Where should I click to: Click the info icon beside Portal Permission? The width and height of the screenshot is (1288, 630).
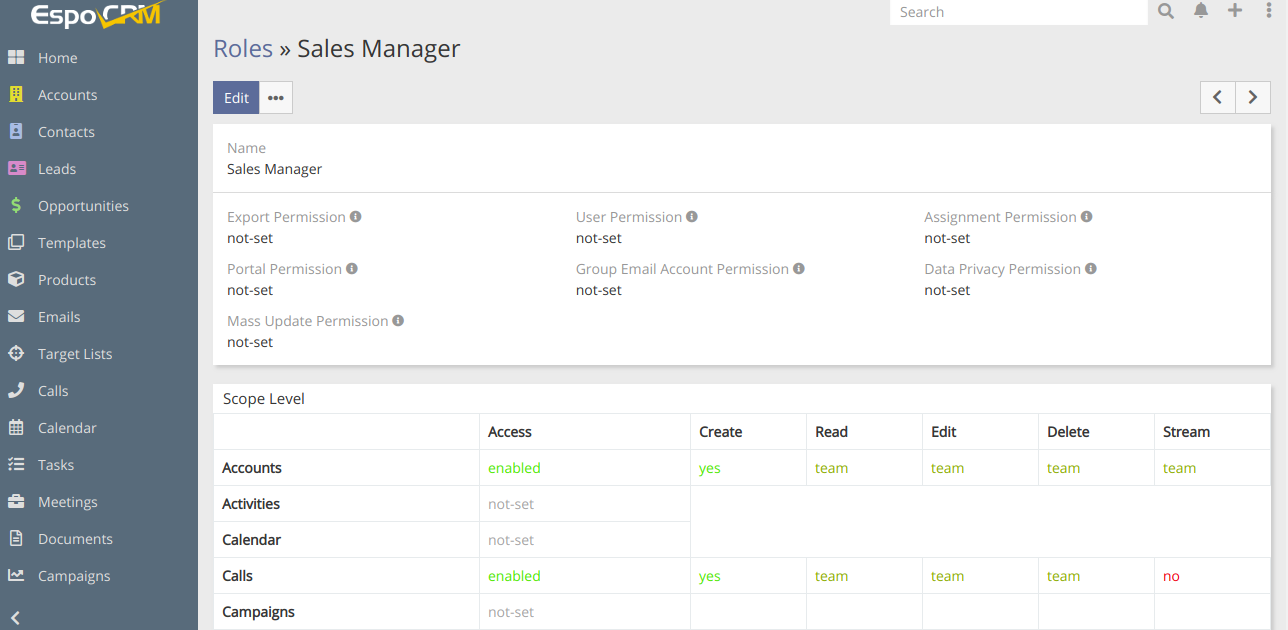[x=352, y=269]
